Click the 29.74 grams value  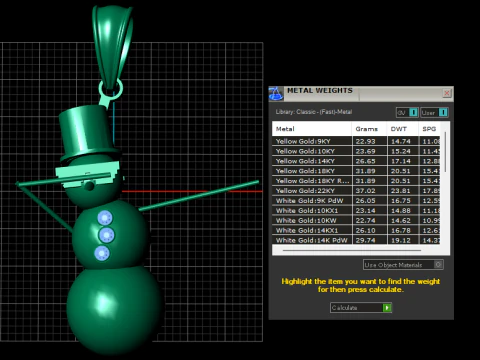(x=365, y=240)
